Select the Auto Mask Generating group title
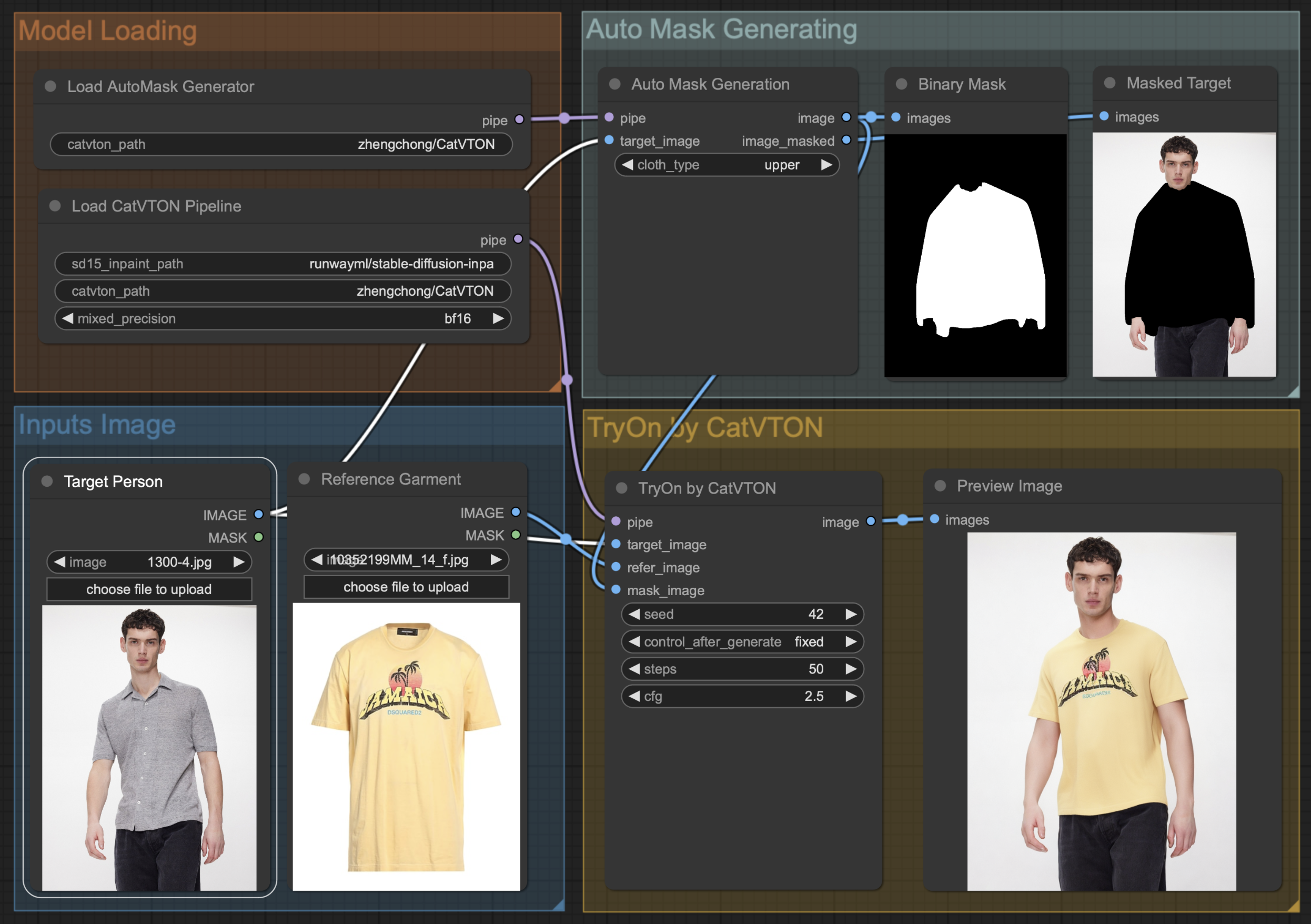Screen dimensions: 1311x924 point(721,29)
